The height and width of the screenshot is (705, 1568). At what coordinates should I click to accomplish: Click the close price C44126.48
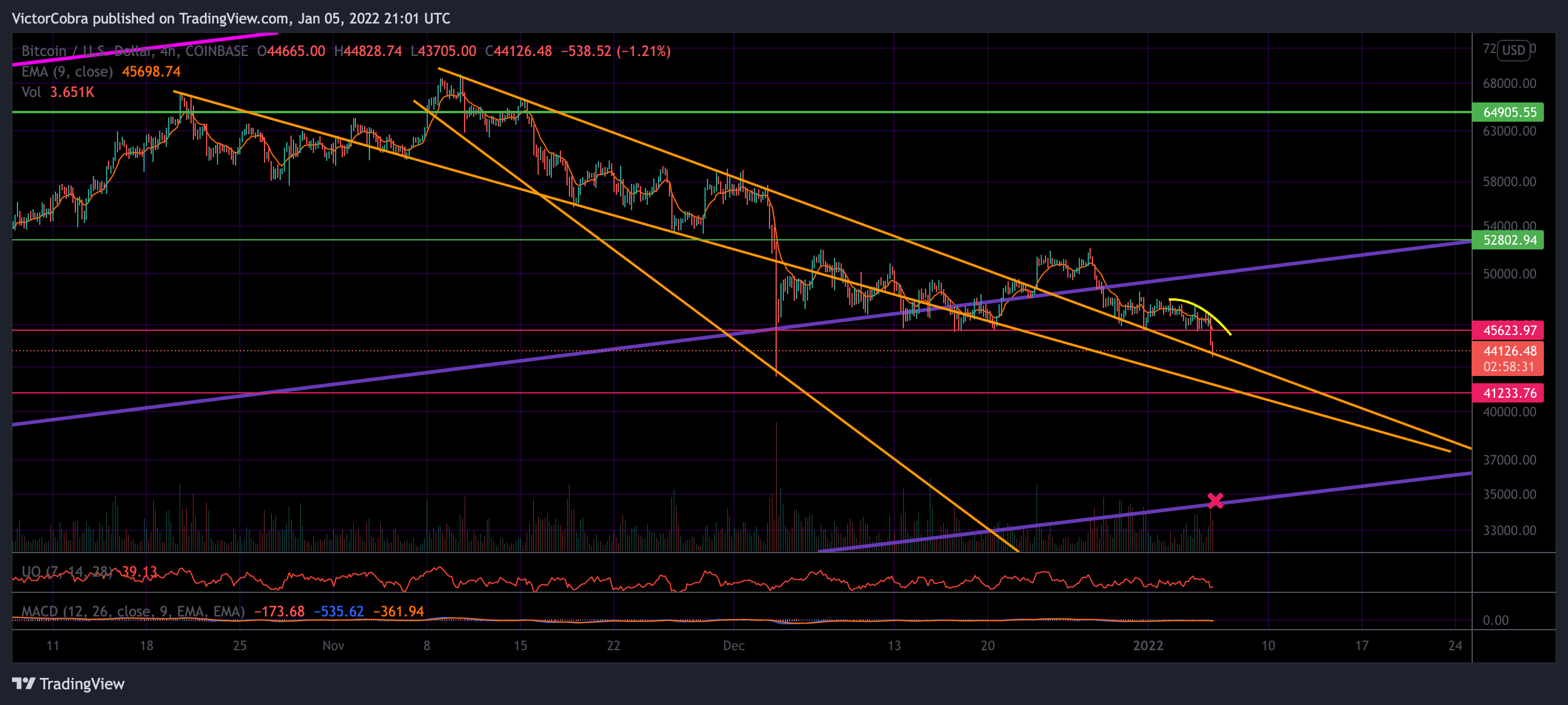tap(519, 51)
